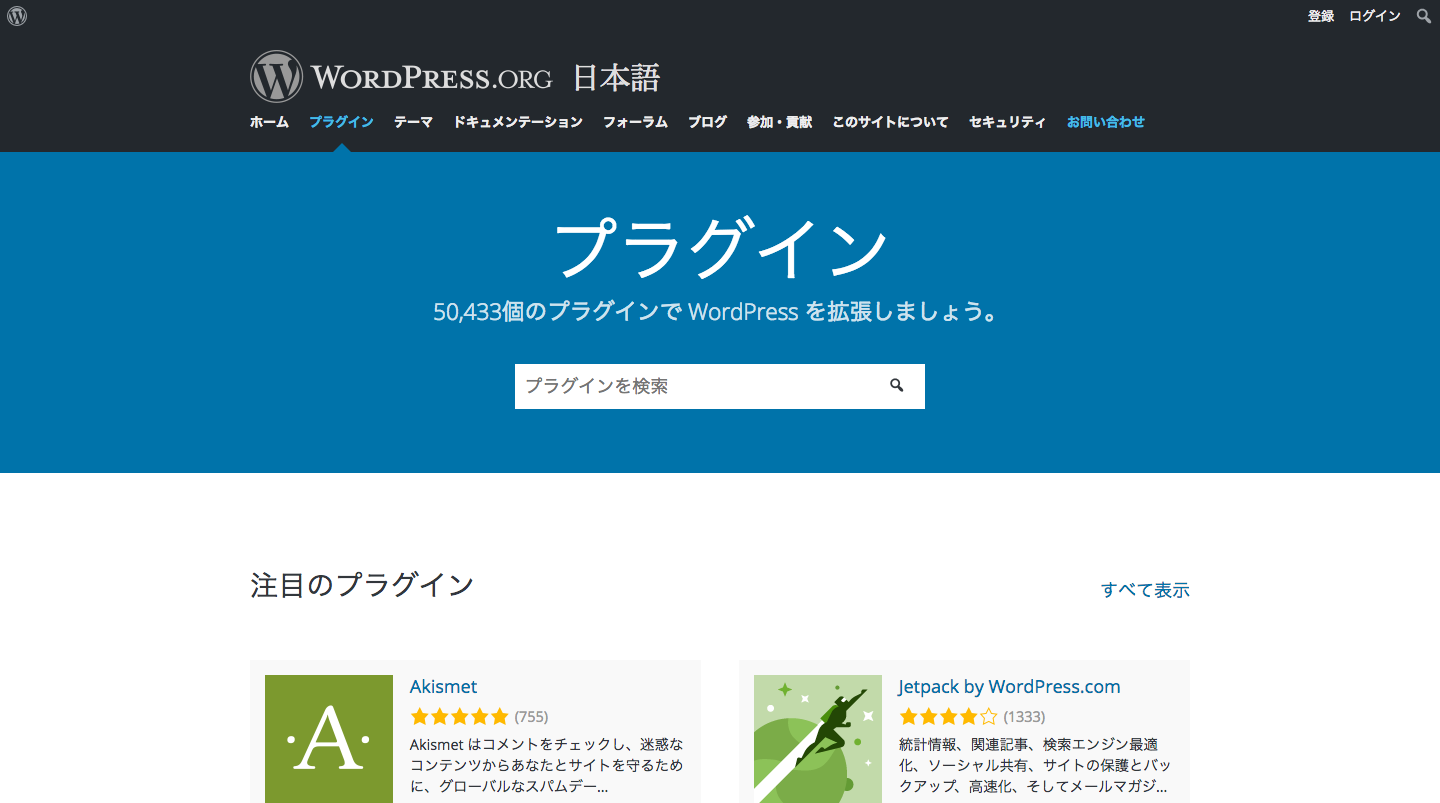The image size is (1440, 803).
Task: Open the Akismet plugin icon thumbnail
Action: (329, 739)
